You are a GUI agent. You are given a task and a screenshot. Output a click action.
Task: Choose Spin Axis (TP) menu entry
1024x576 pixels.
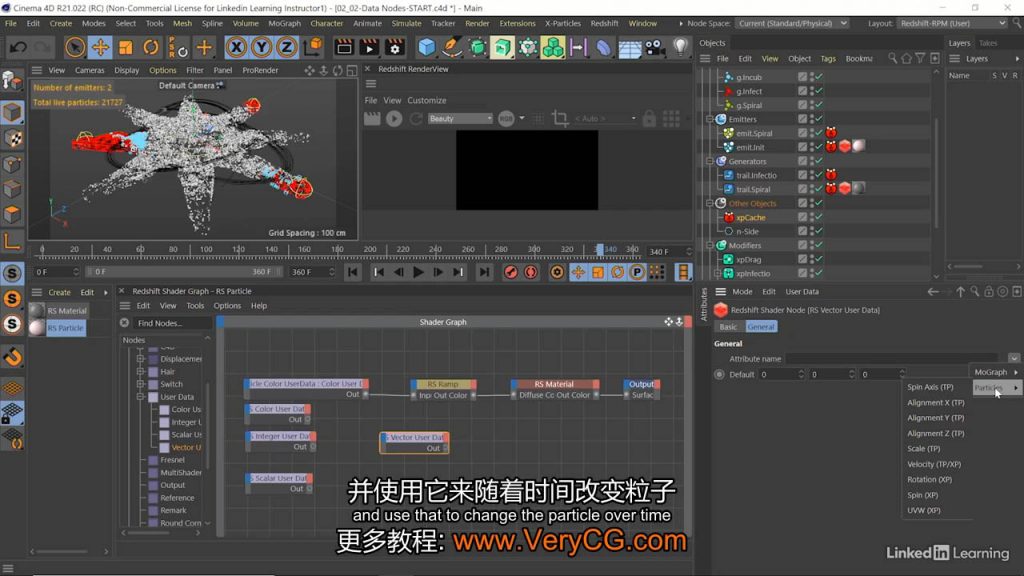coord(930,387)
